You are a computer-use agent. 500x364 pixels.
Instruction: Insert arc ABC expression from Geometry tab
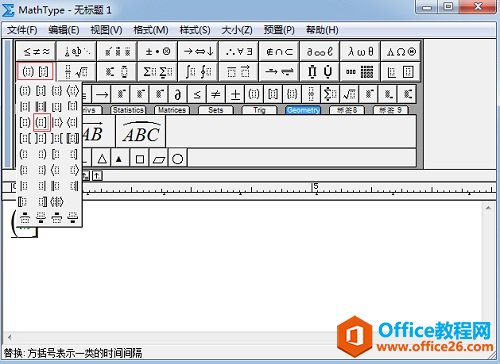(x=141, y=132)
